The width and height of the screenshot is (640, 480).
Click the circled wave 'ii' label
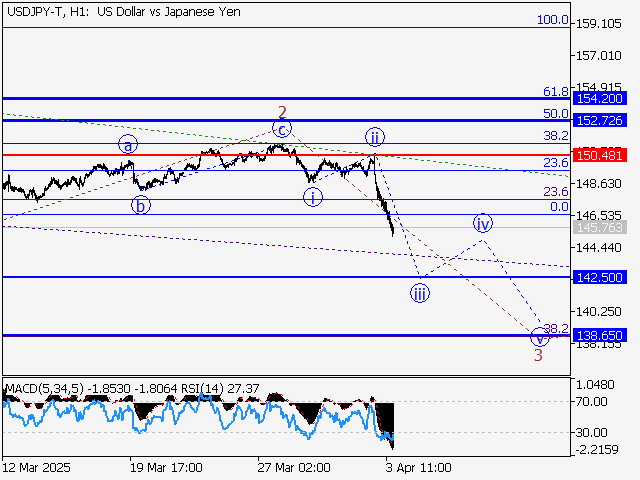[x=374, y=137]
